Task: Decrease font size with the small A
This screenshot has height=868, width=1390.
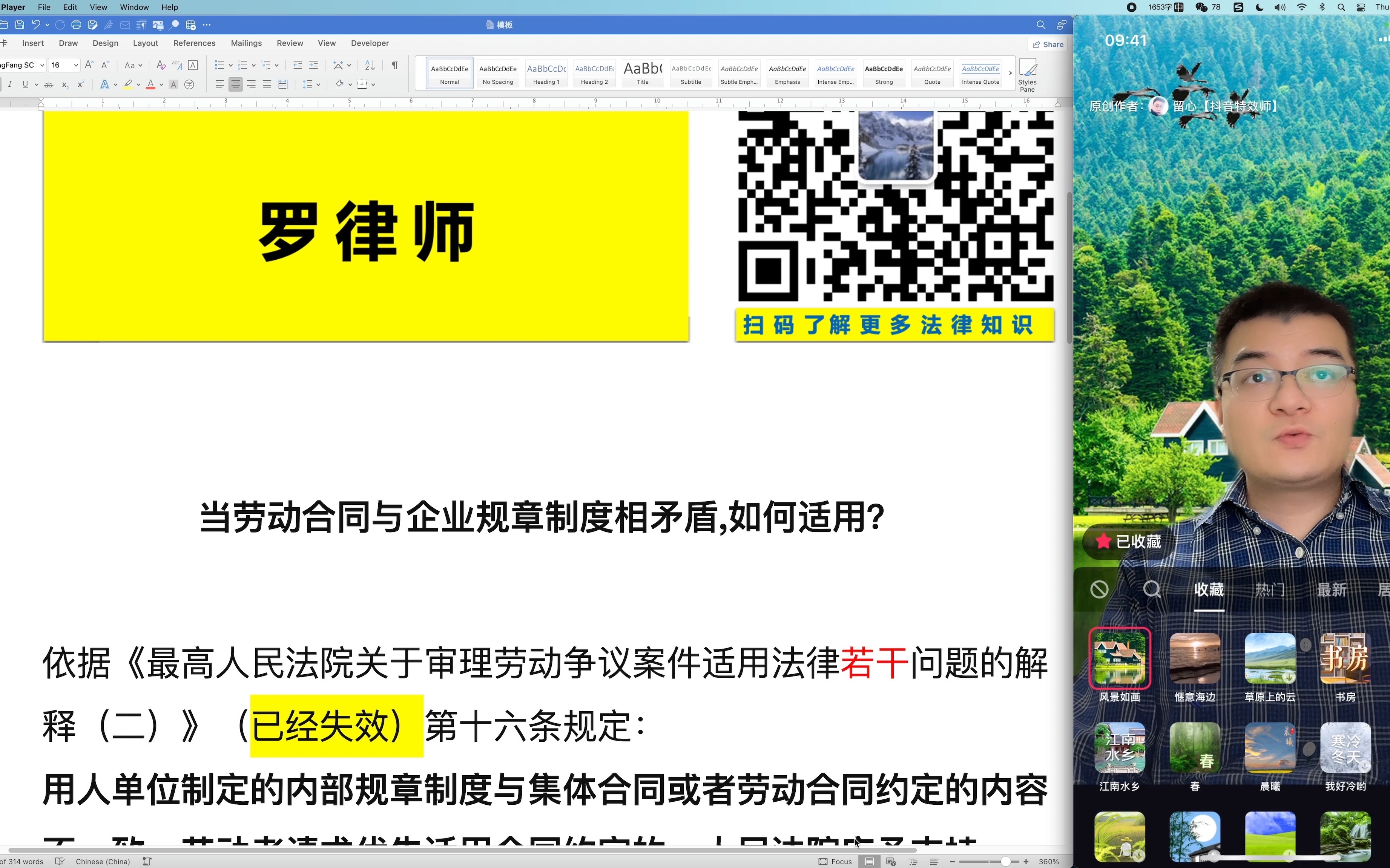Action: coord(105,65)
